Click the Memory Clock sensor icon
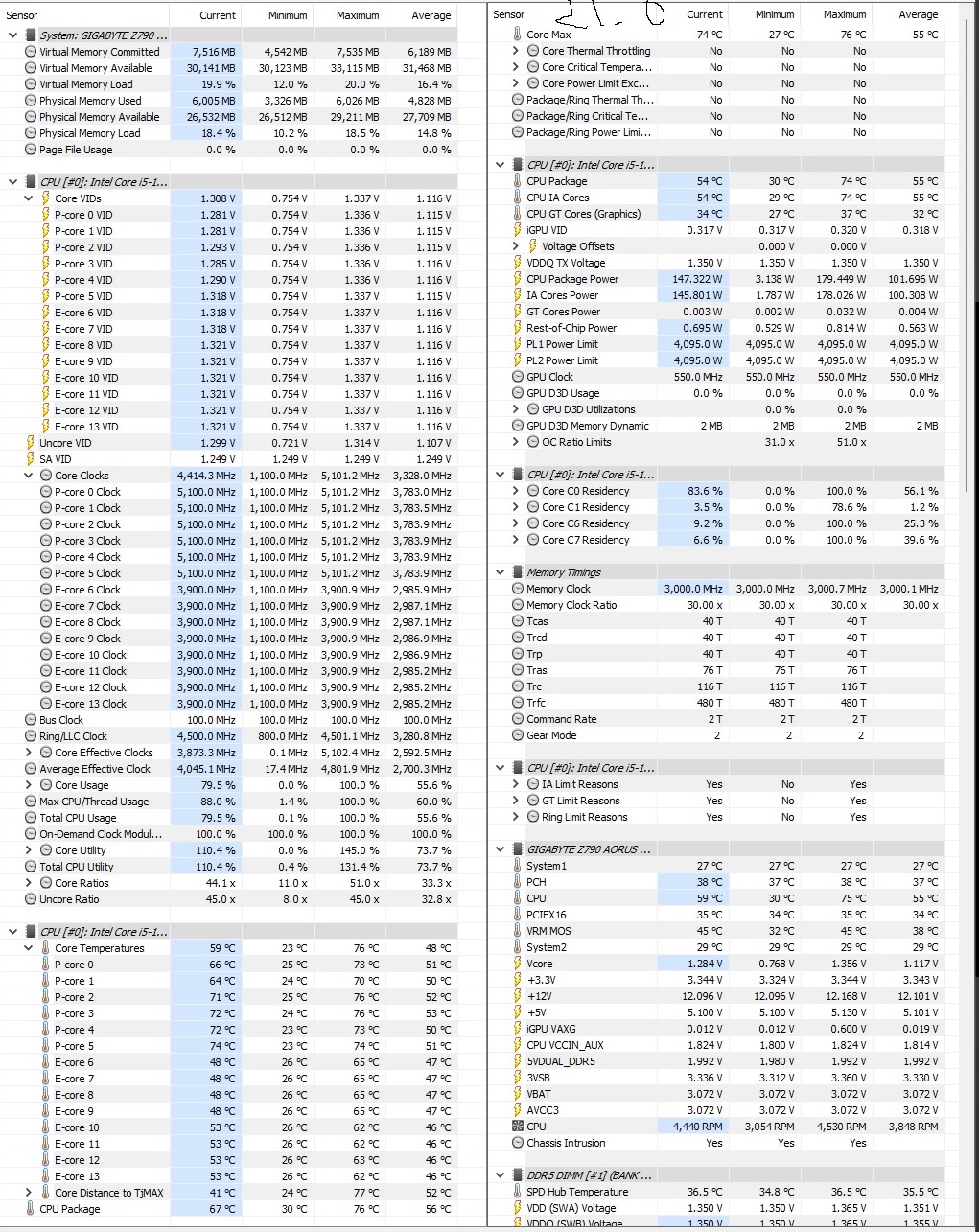Image resolution: width=979 pixels, height=1232 pixels. point(518,589)
